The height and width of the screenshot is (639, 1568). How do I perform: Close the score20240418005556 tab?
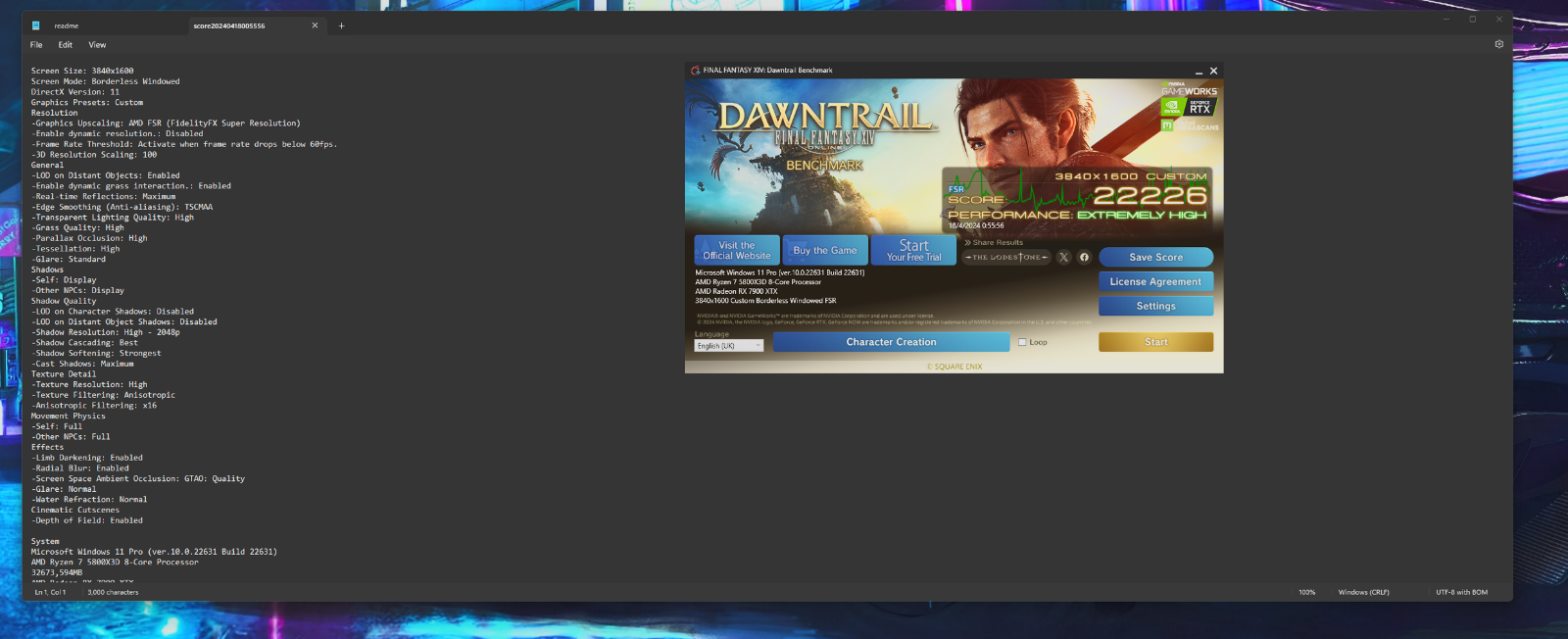point(315,25)
